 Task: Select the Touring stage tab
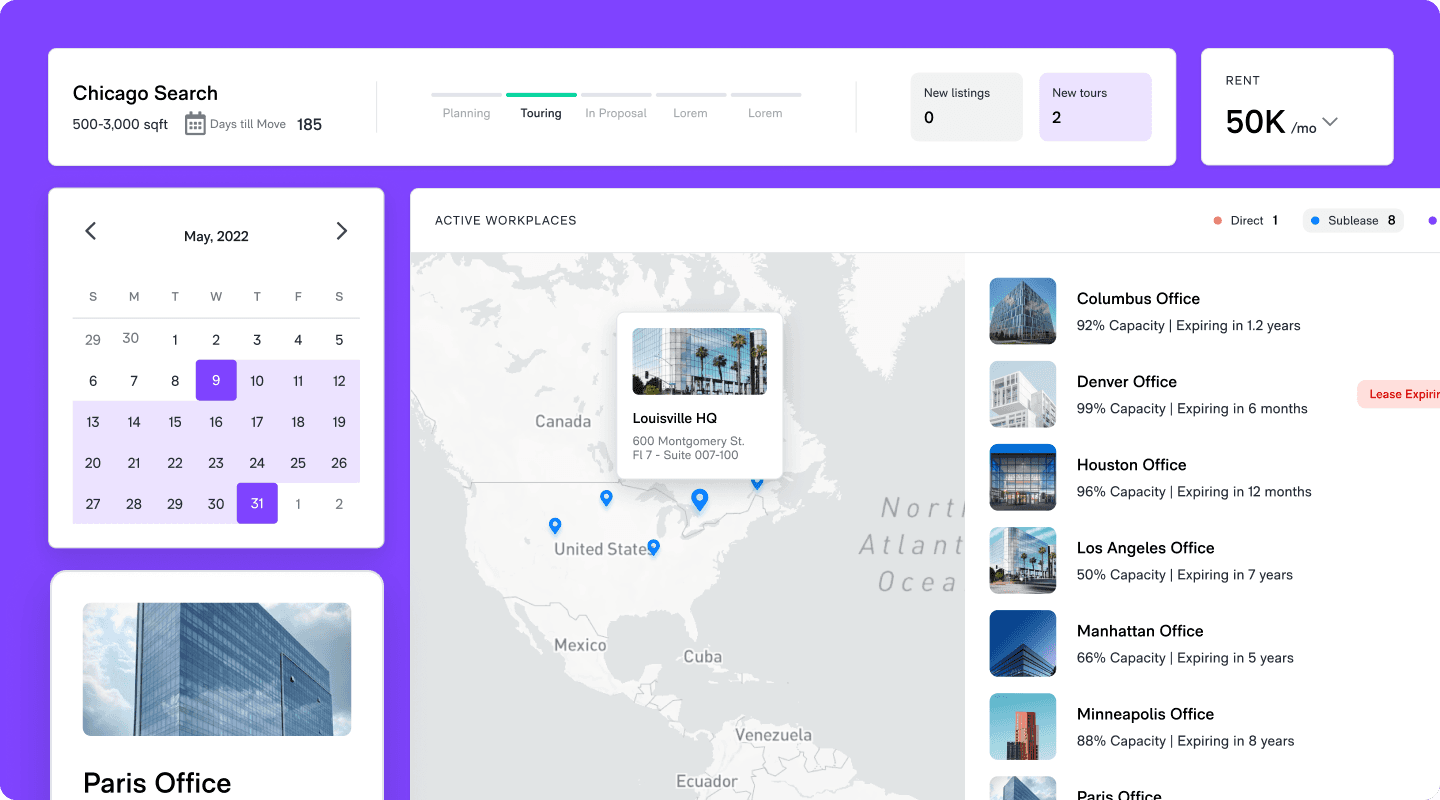[x=541, y=106]
